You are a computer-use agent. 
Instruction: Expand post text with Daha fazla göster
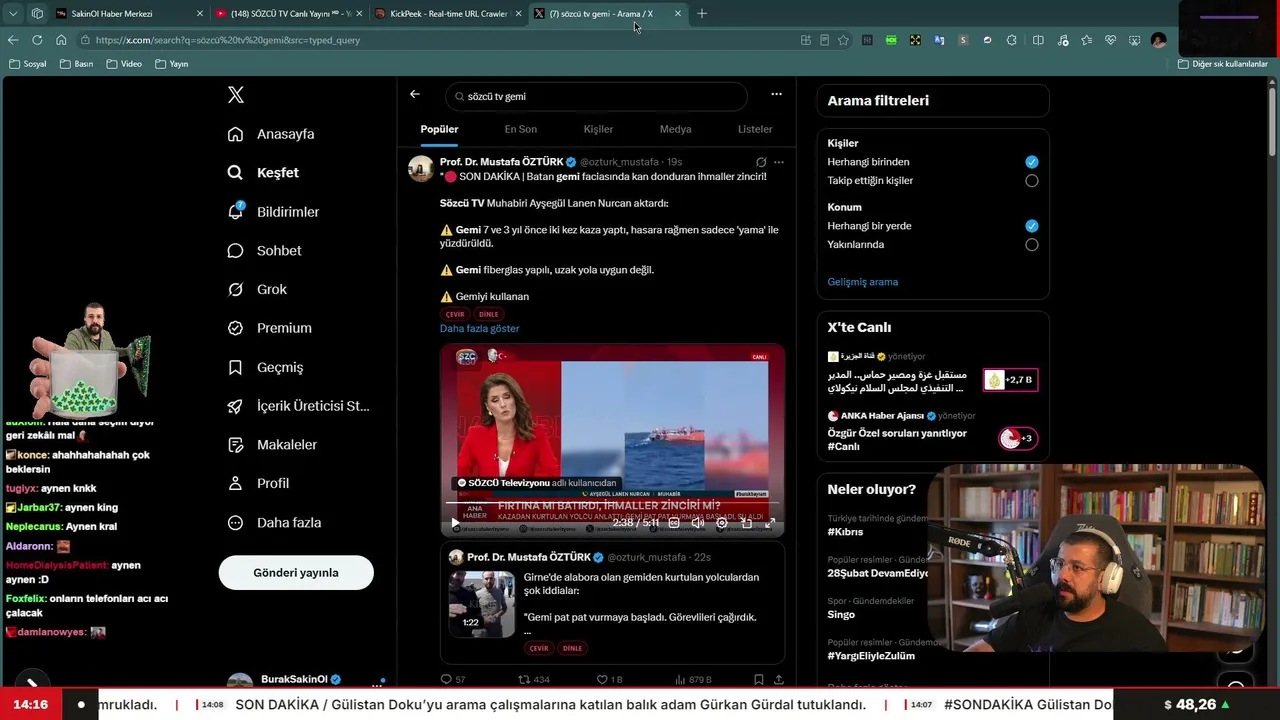point(480,329)
